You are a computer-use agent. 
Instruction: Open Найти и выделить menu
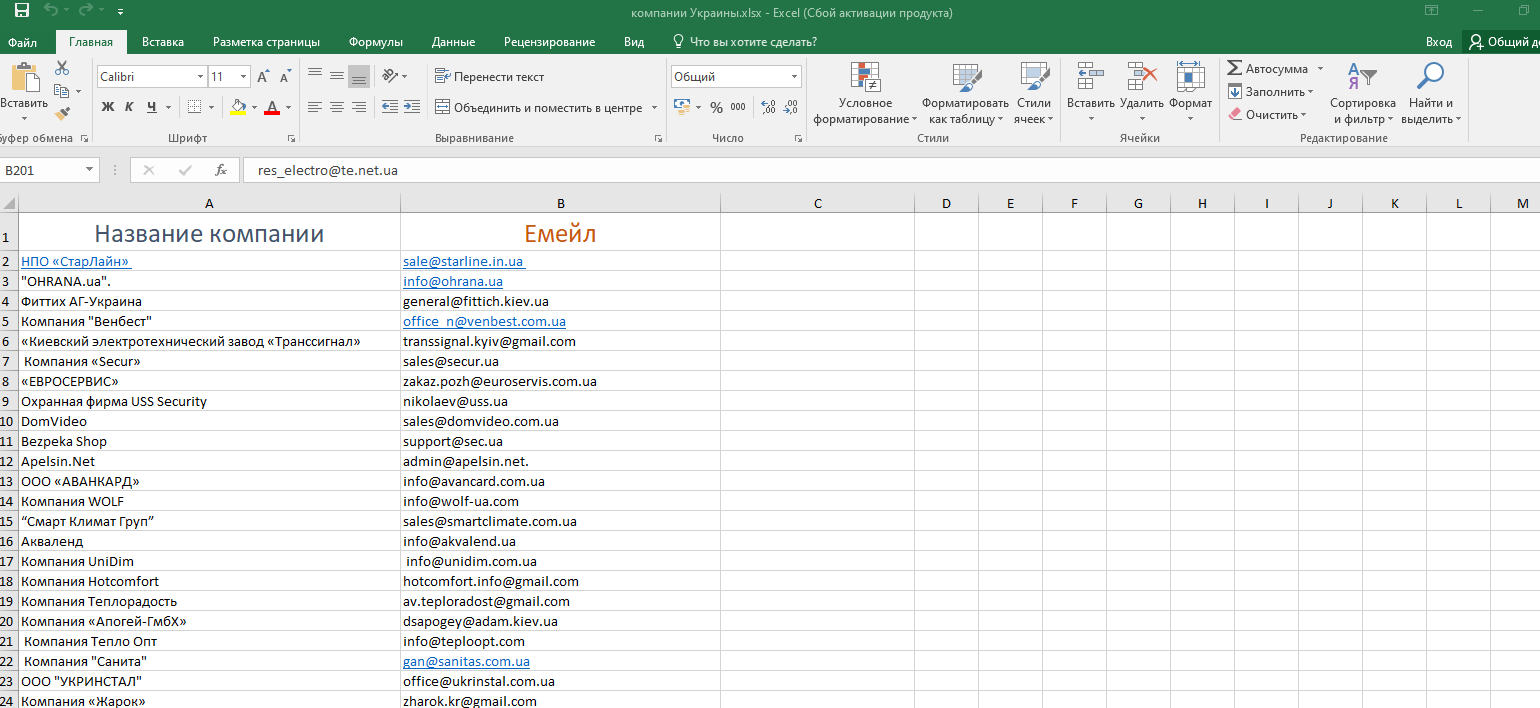(1431, 93)
